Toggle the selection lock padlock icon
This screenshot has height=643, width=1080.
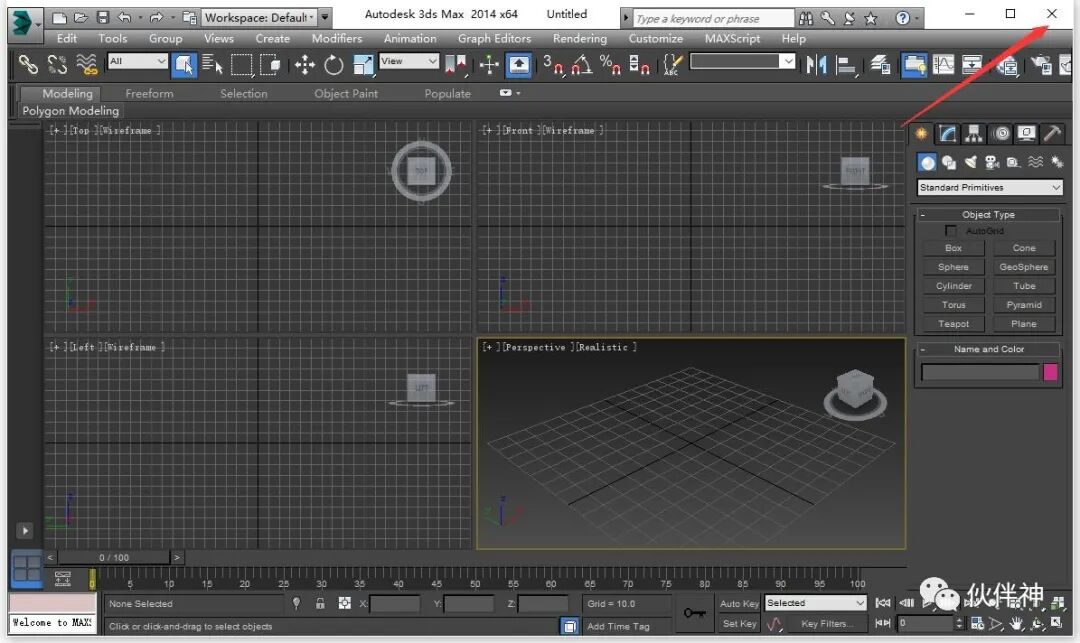coord(320,603)
